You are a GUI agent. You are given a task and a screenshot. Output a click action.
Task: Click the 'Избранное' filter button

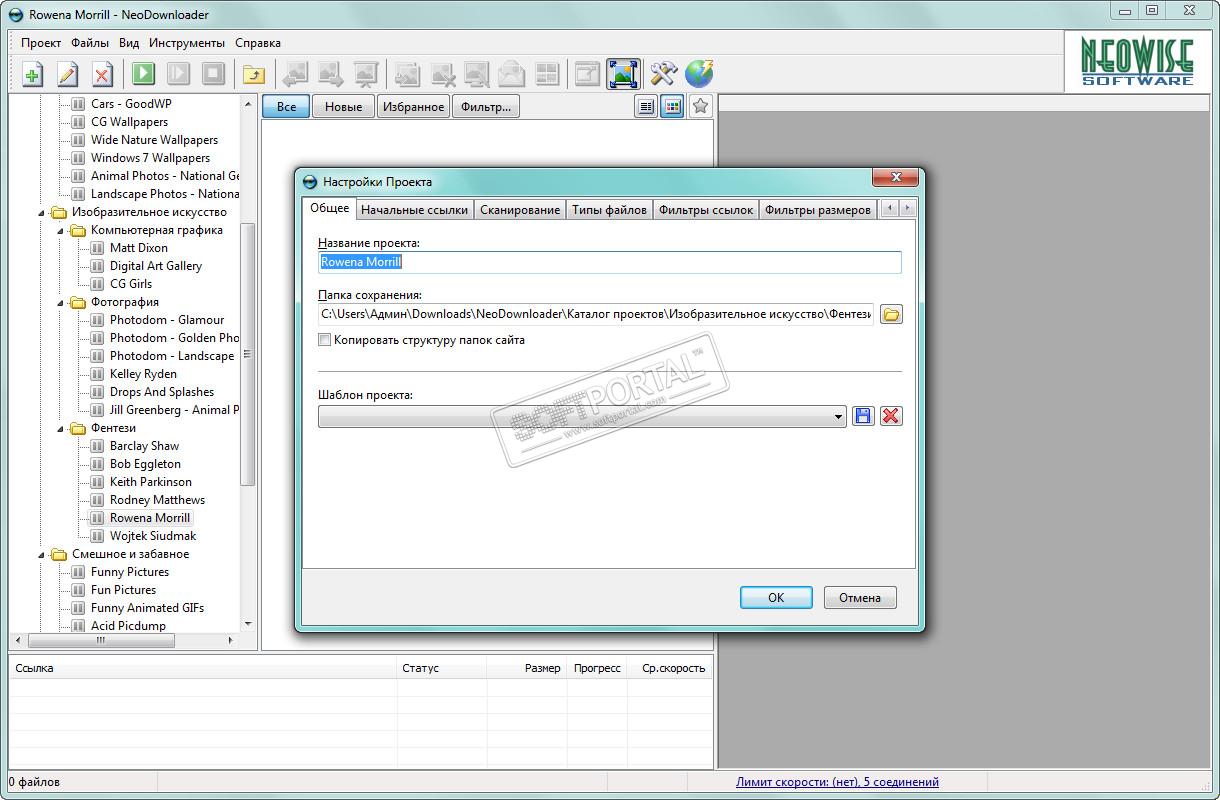413,107
